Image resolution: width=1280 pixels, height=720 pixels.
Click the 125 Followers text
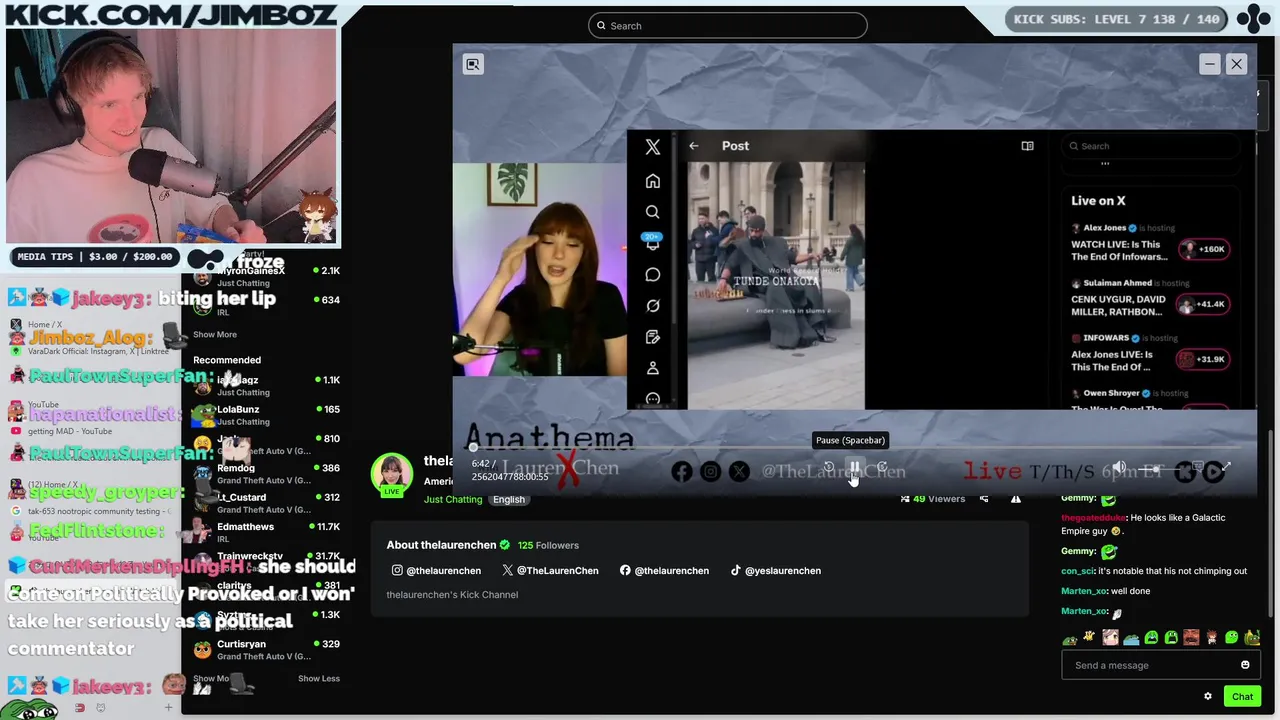pos(548,545)
